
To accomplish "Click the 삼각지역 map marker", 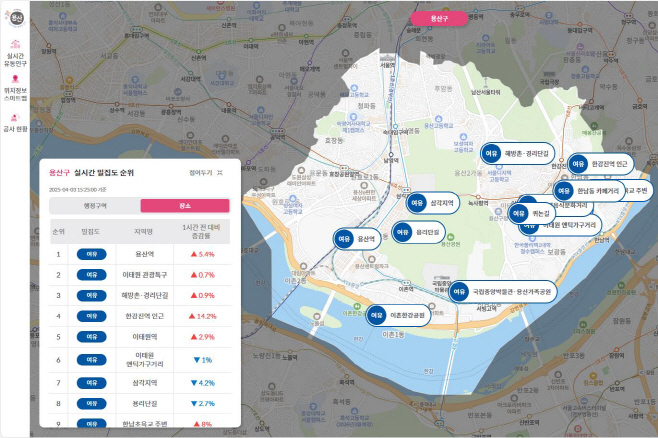I will click(432, 203).
